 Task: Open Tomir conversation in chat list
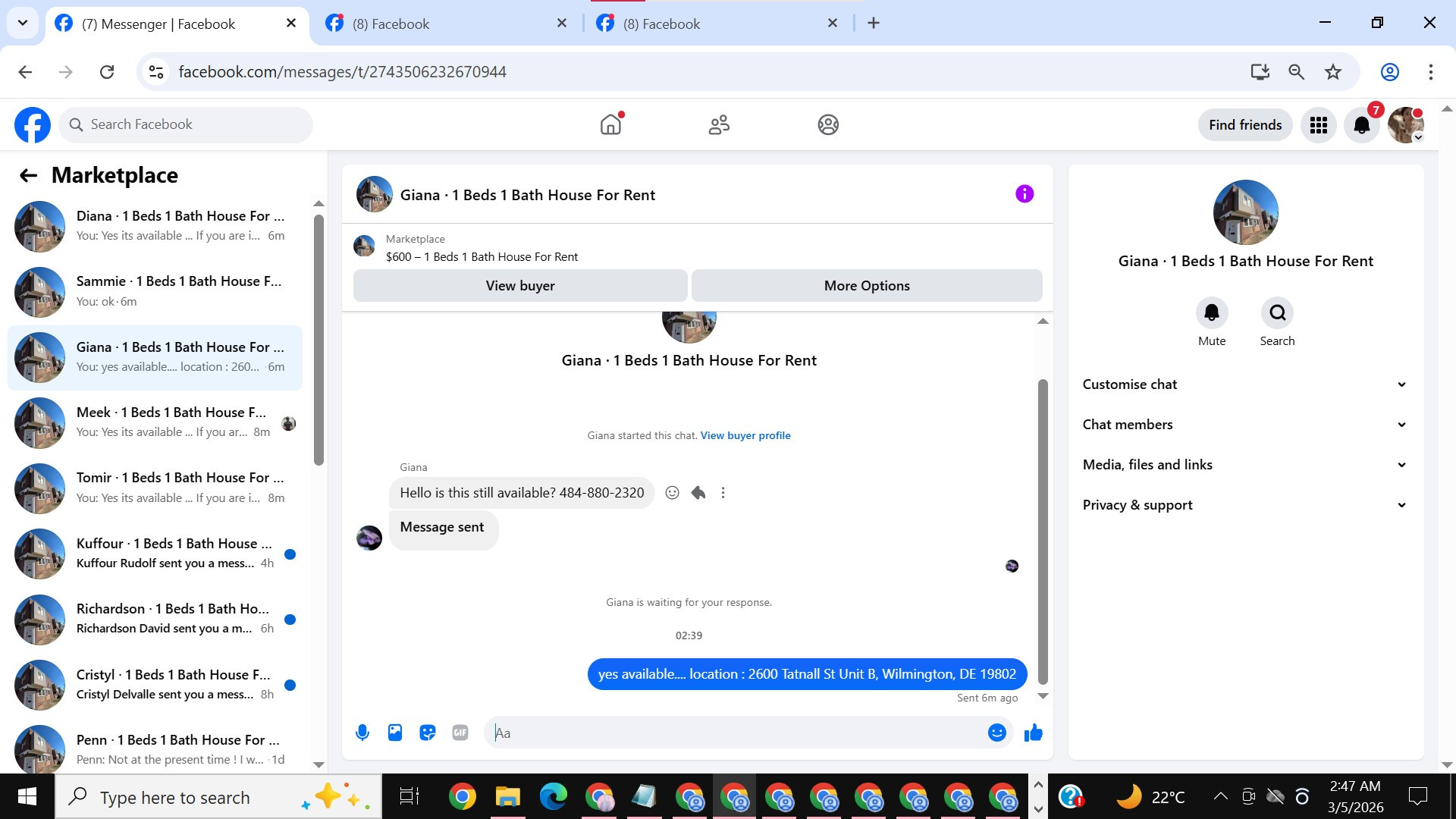[x=155, y=488]
